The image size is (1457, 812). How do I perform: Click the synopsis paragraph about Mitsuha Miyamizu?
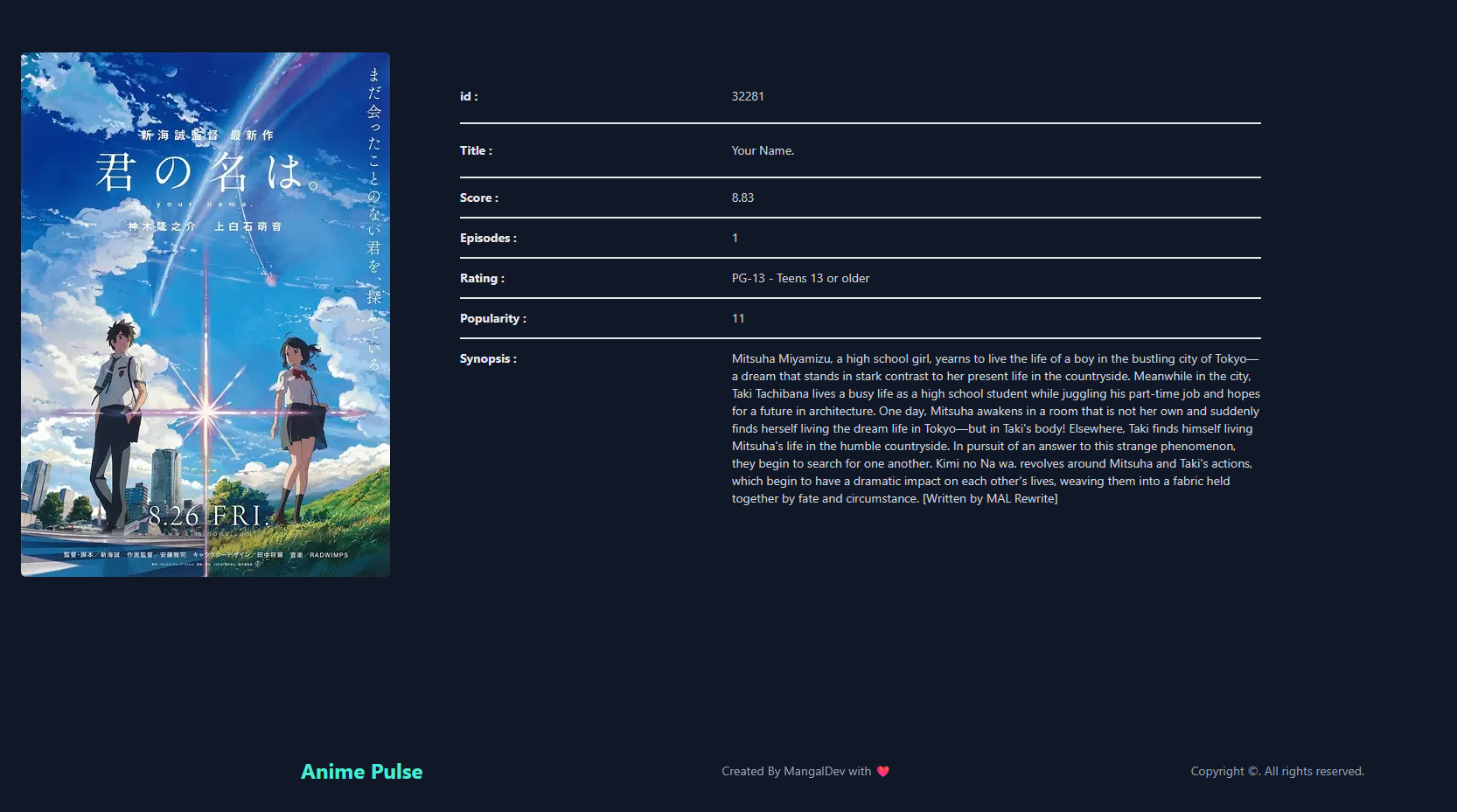tap(996, 428)
